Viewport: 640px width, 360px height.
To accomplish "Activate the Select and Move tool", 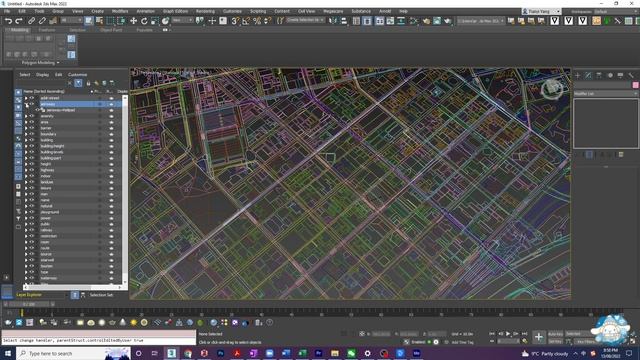I will point(133,20).
